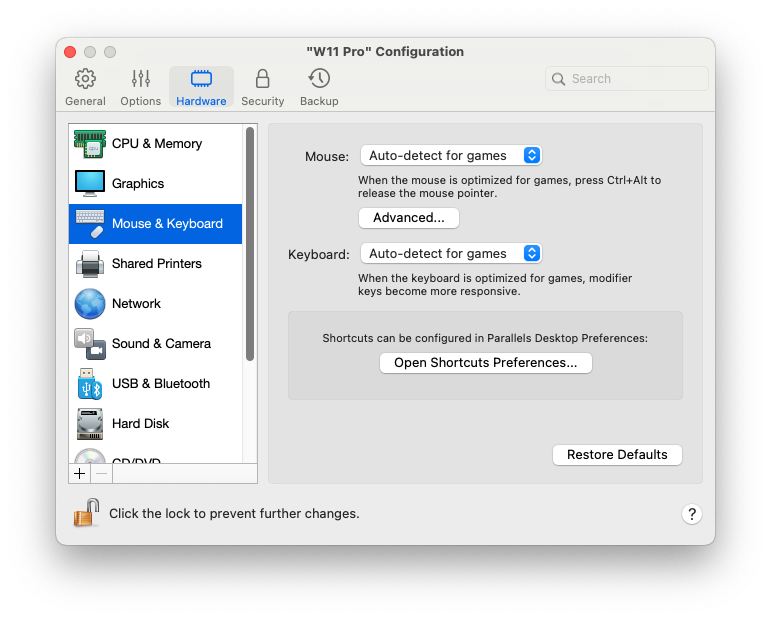
Task: Switch to the General tab
Action: [x=85, y=87]
